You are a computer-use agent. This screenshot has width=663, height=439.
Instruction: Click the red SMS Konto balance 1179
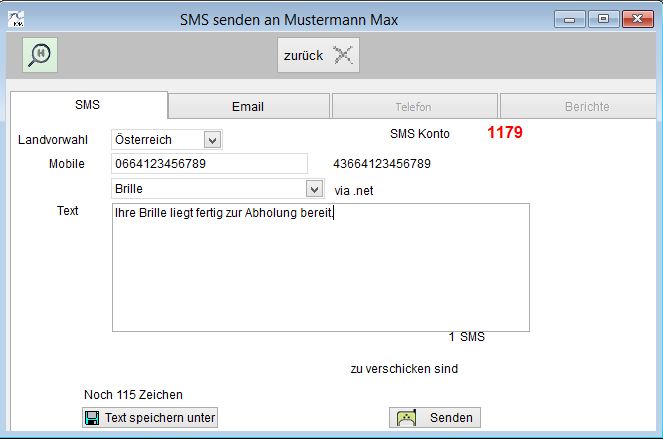505,133
